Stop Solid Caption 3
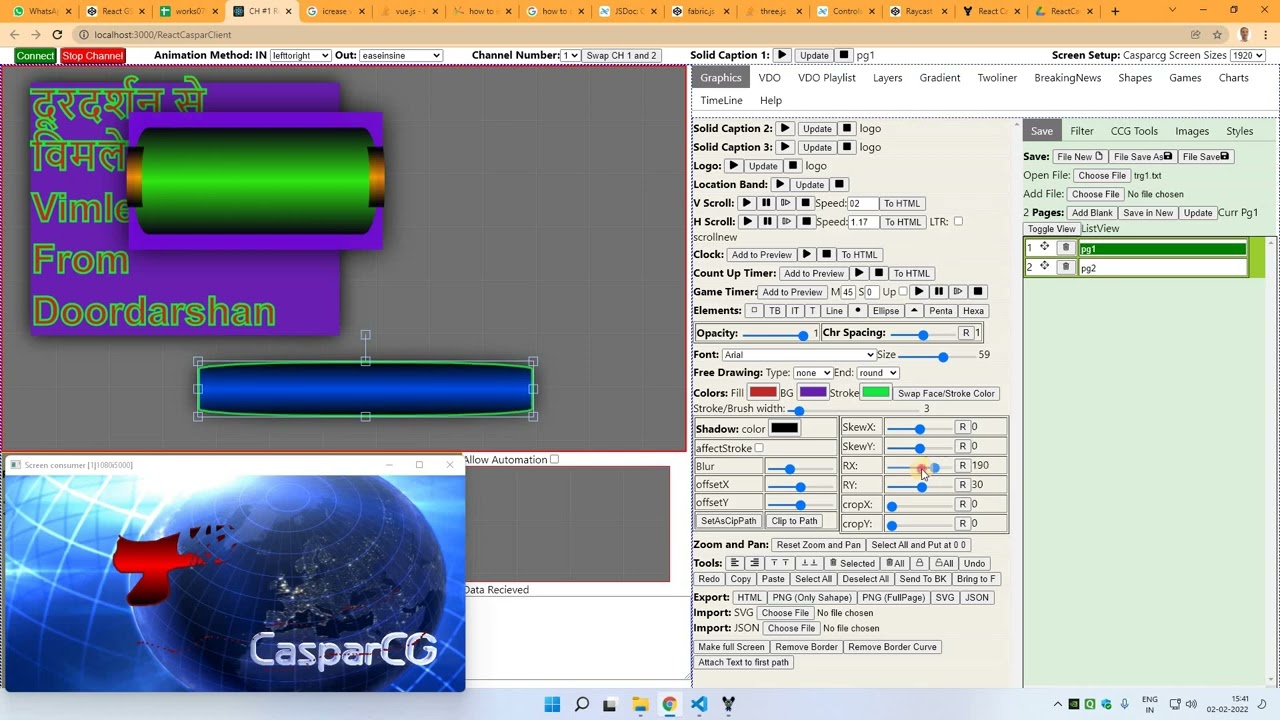The width and height of the screenshot is (1280, 720). [x=847, y=147]
